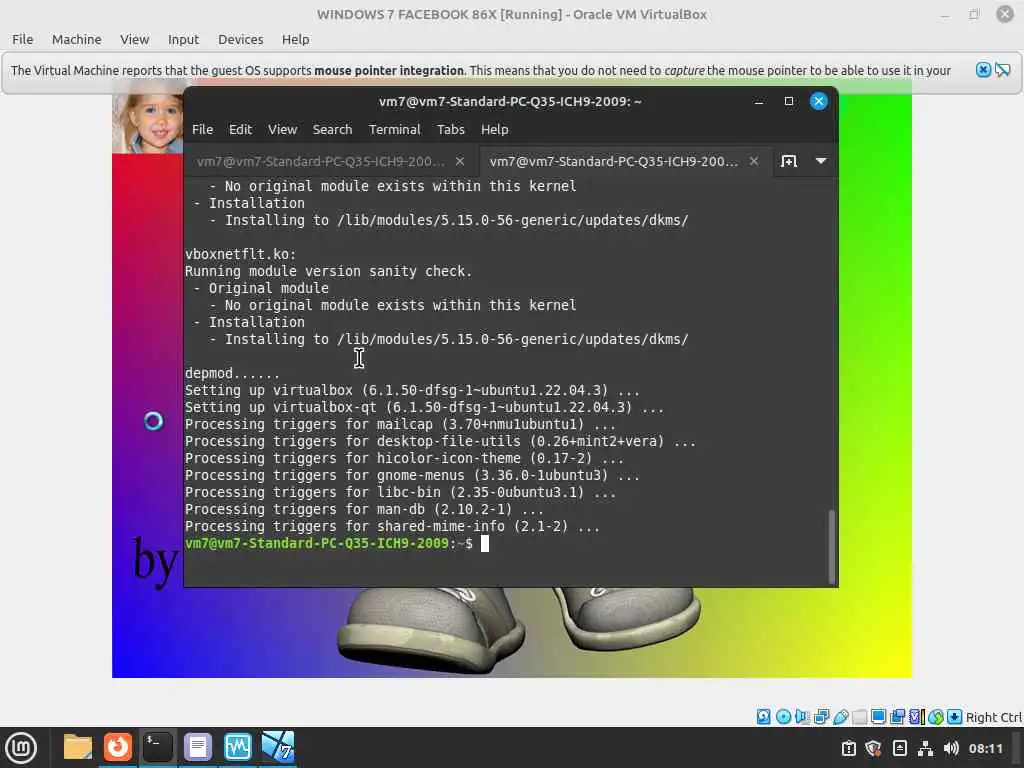Click the don't-show-again notification icon
Image resolution: width=1024 pixels, height=768 pixels.
[1002, 70]
